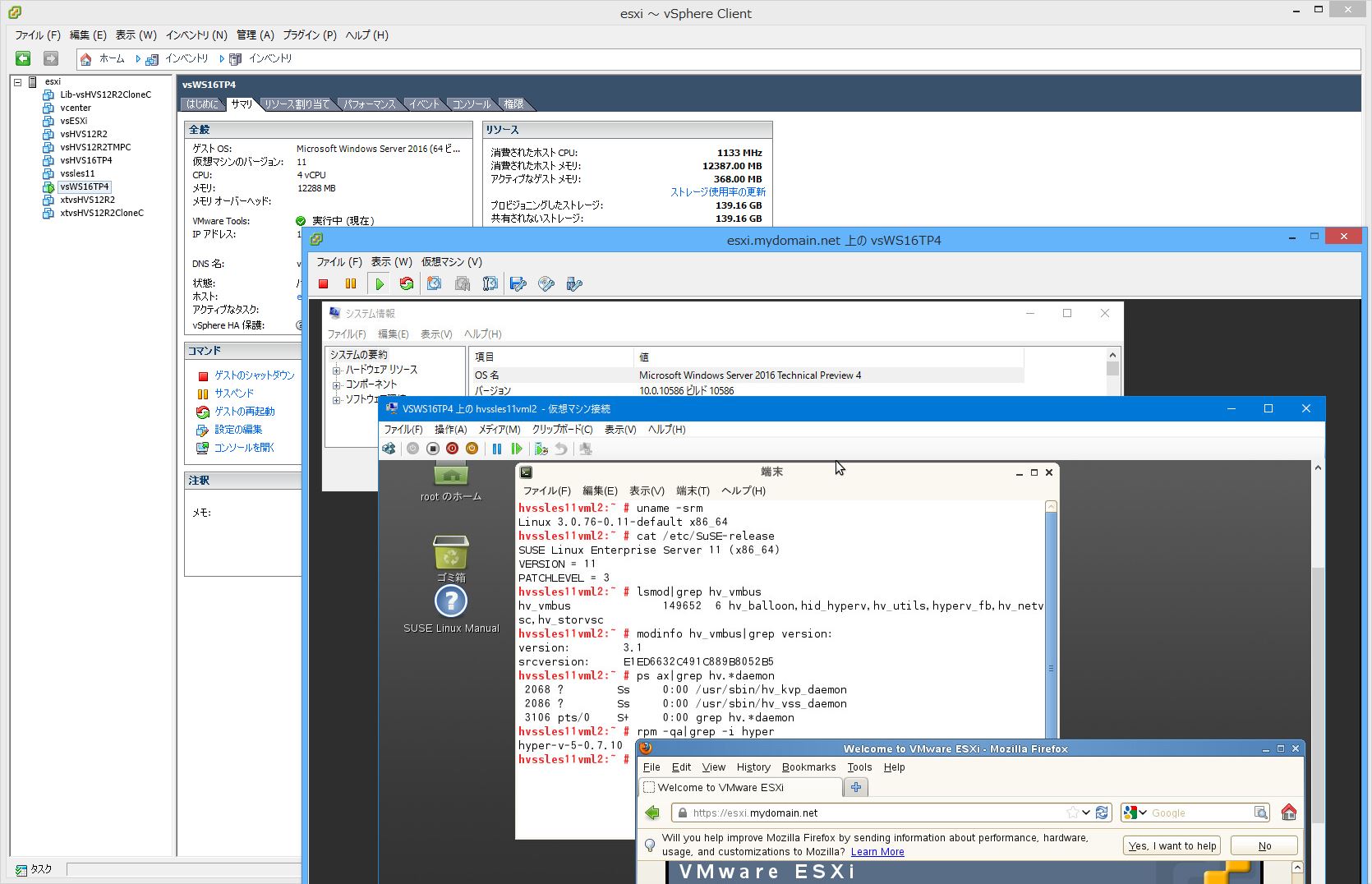Click the orange Save icon in Hyper-V toolbar
Image resolution: width=1372 pixels, height=884 pixels.
click(x=472, y=449)
